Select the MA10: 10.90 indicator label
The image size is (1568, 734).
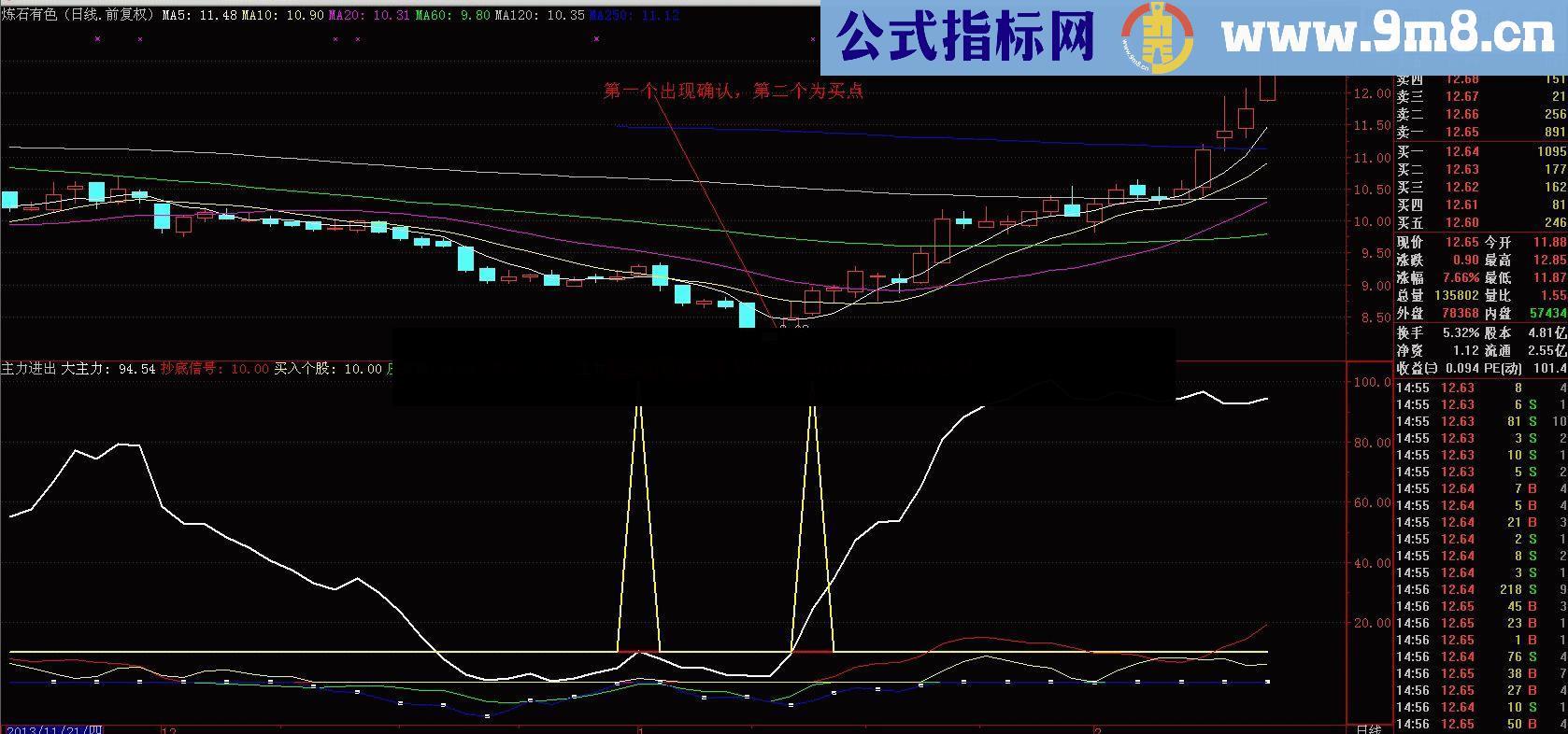point(283,16)
